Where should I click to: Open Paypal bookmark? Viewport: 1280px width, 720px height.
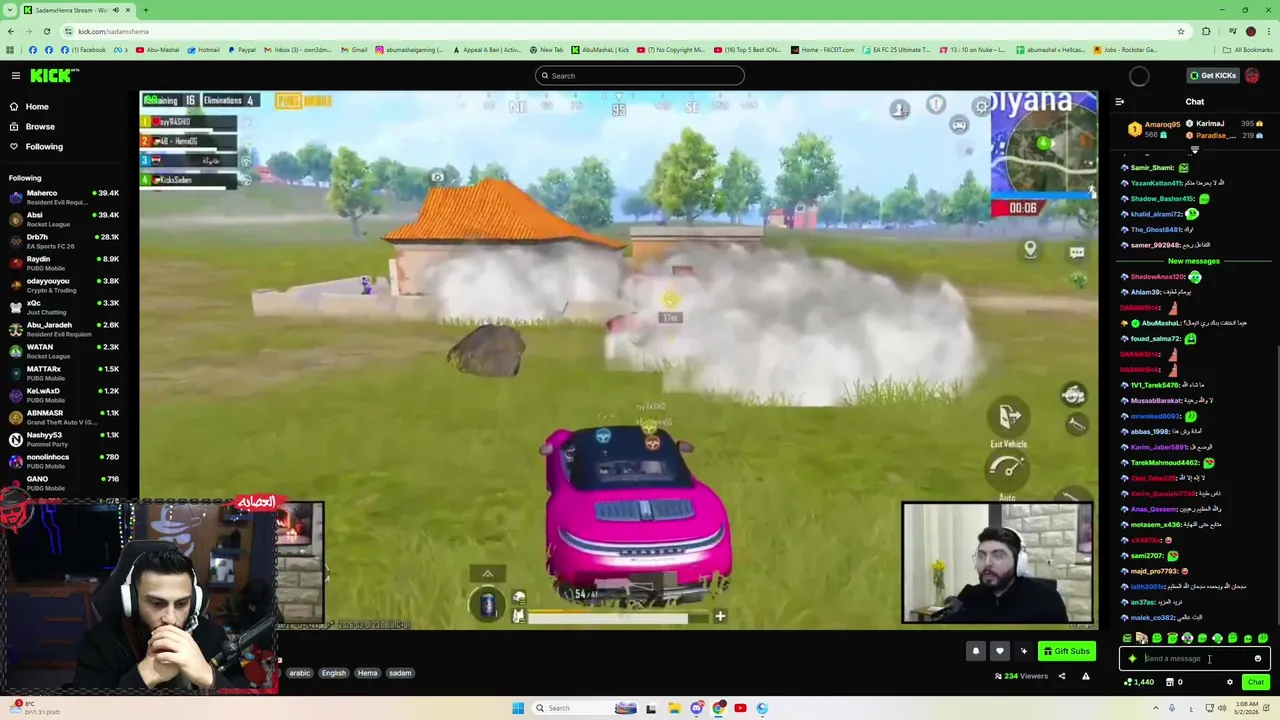point(241,50)
